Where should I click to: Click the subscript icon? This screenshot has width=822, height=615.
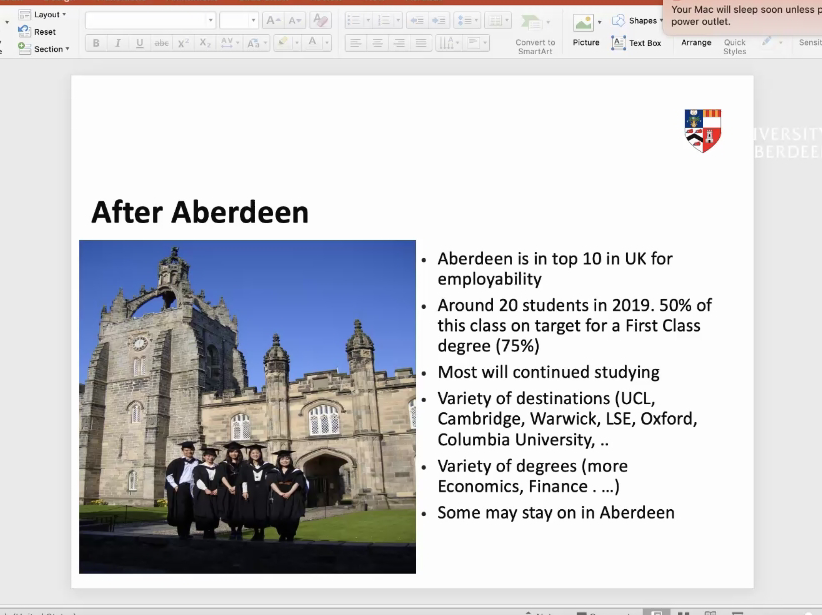(x=205, y=43)
